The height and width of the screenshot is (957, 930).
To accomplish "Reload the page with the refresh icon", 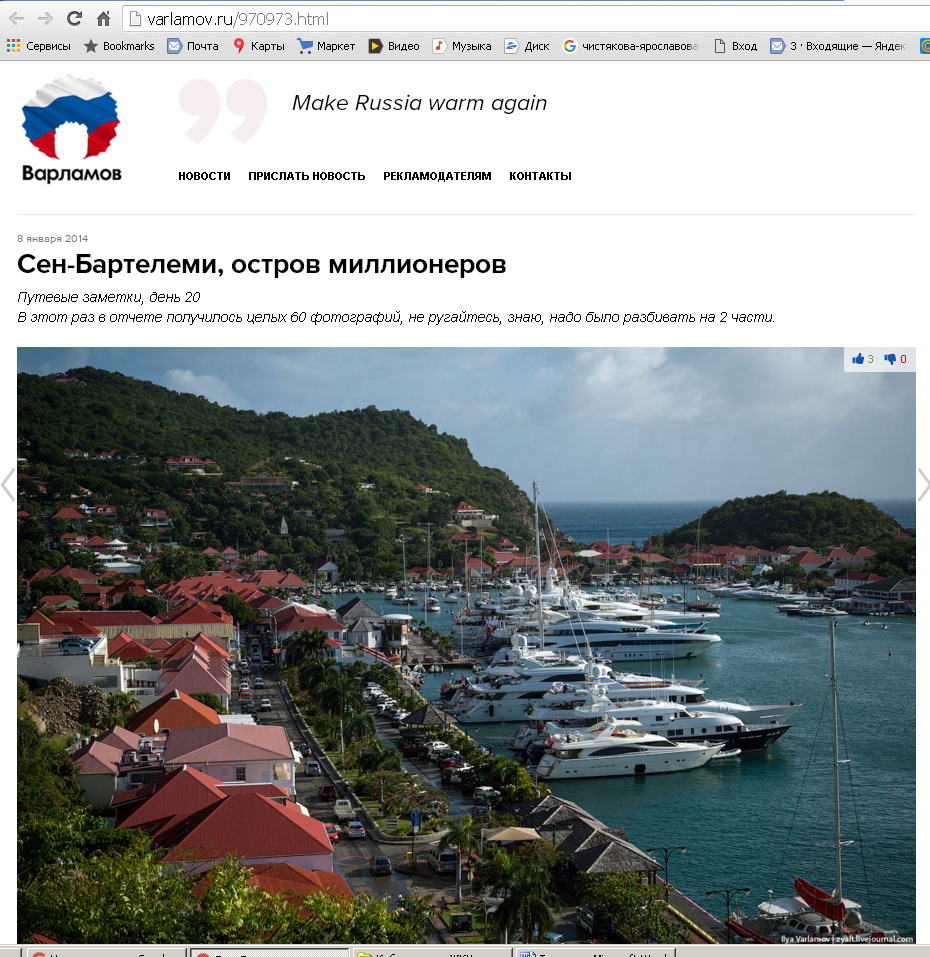I will tap(74, 18).
